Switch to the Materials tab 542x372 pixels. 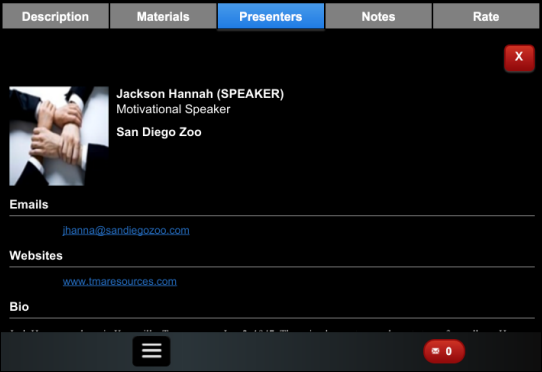[x=163, y=16]
